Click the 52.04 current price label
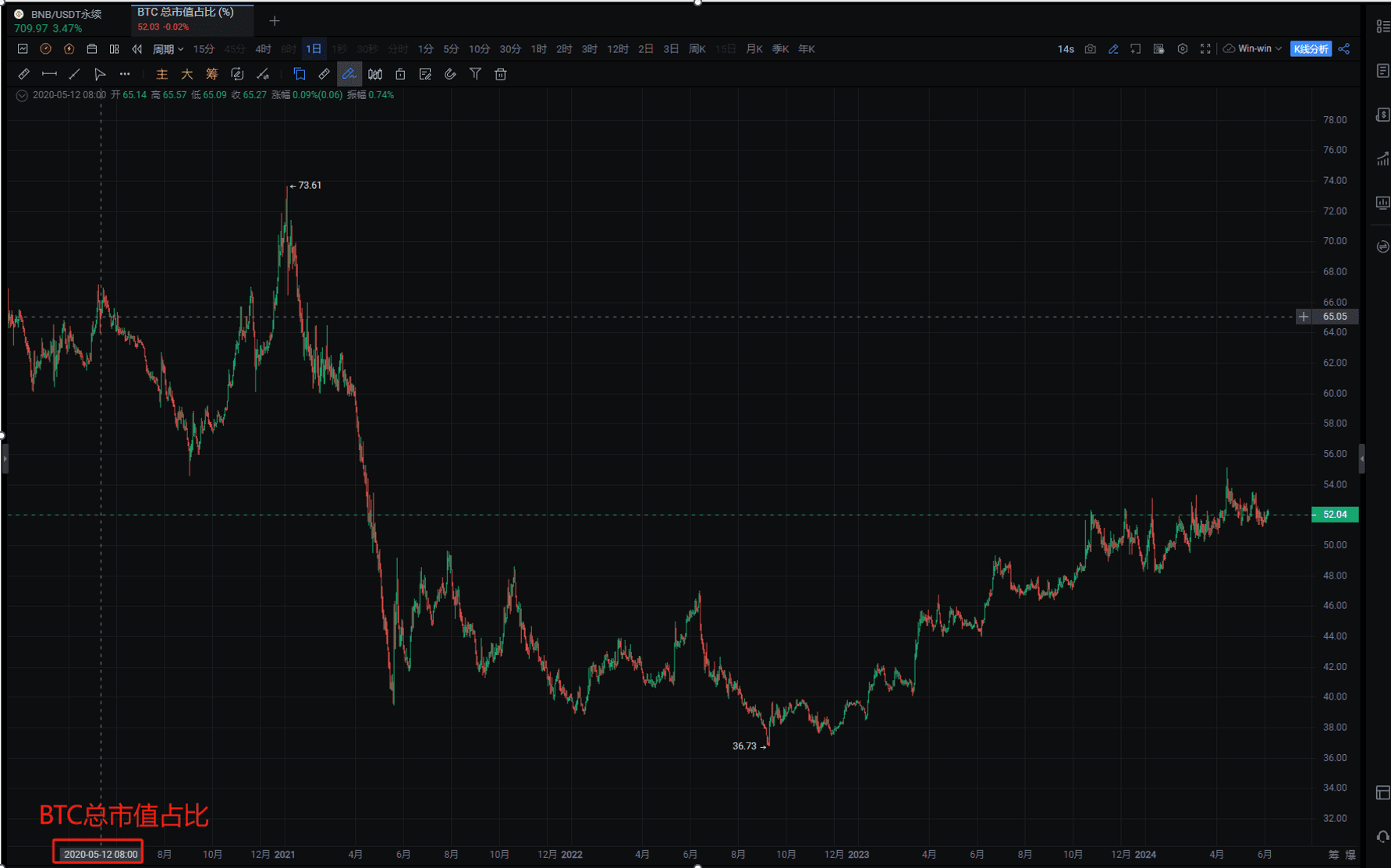This screenshot has width=1391, height=868. (1335, 515)
